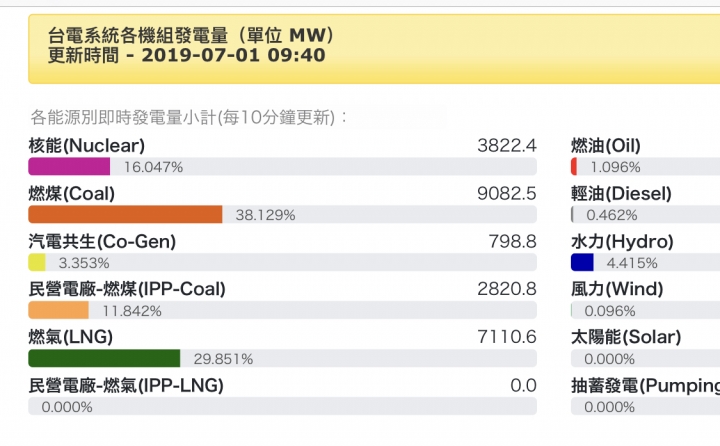Image resolution: width=720 pixels, height=446 pixels.
Task: Click the orange Coal progress bar
Action: pos(125,215)
